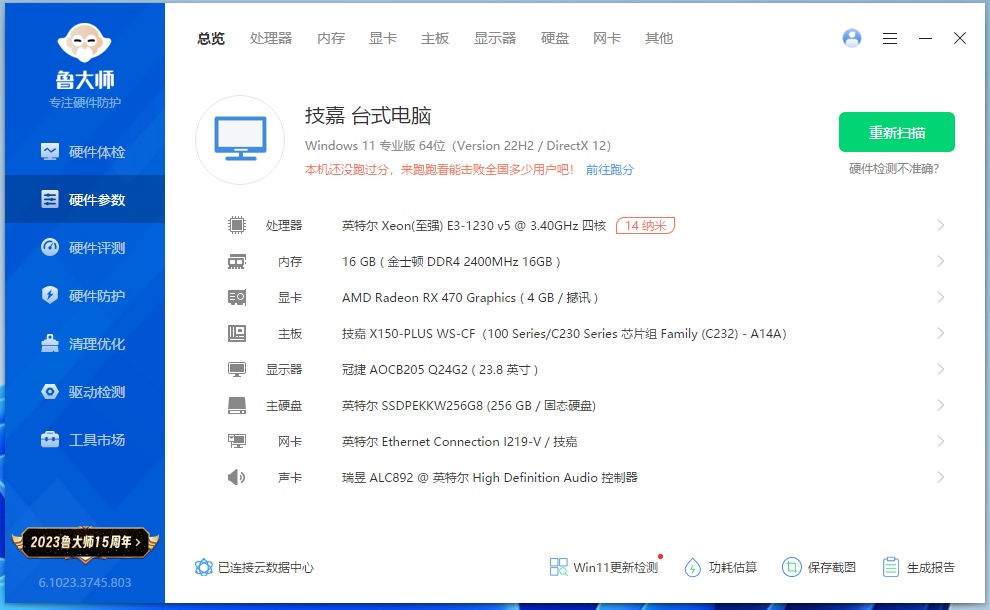The height and width of the screenshot is (610, 990).
Task: Open the power consumption estimate tool
Action: coord(720,567)
